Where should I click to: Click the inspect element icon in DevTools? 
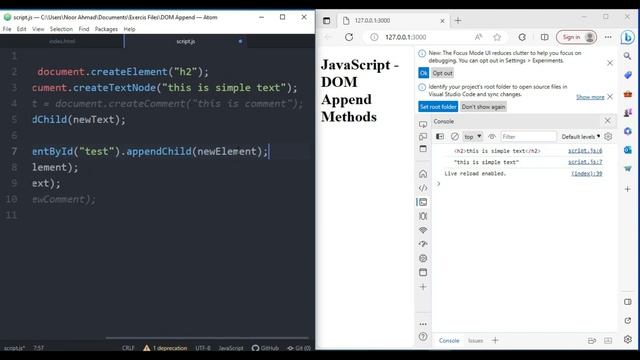click(423, 124)
